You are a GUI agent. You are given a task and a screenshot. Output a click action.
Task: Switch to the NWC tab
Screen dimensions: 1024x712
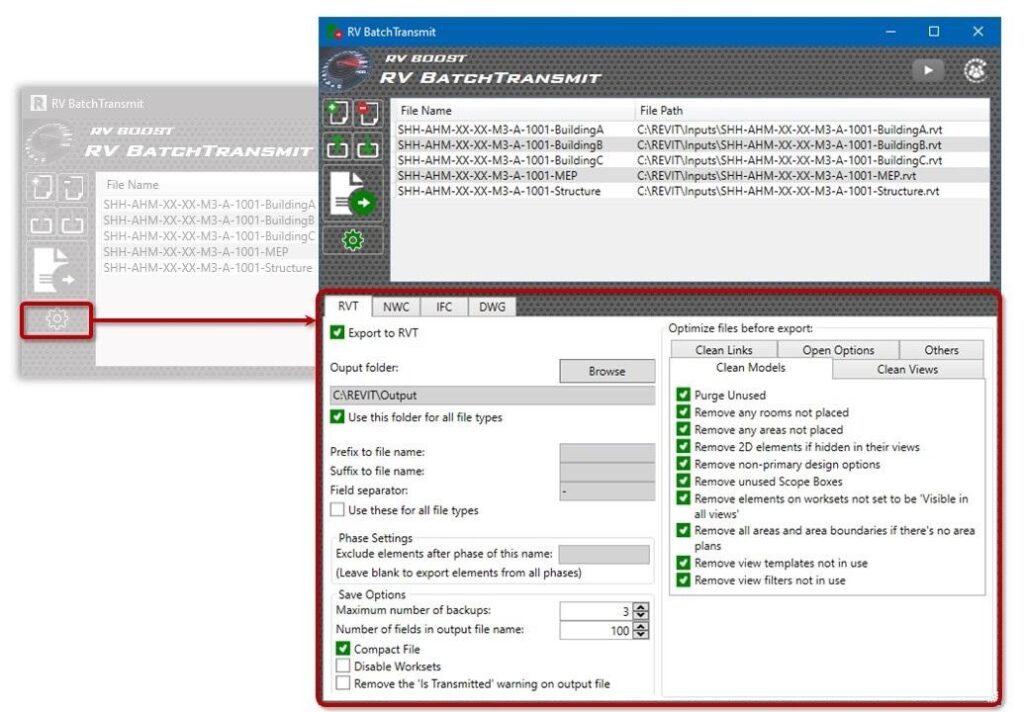click(x=396, y=307)
